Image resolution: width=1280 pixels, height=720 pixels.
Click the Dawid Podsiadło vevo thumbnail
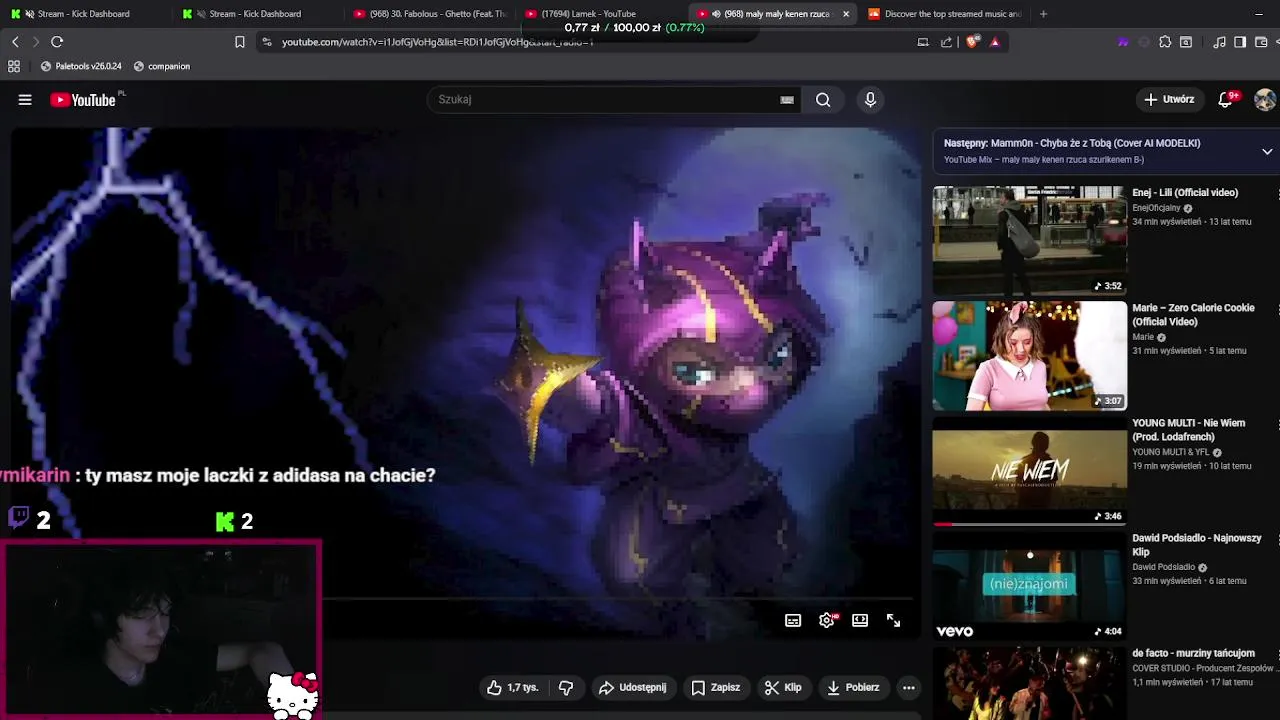click(x=1030, y=586)
